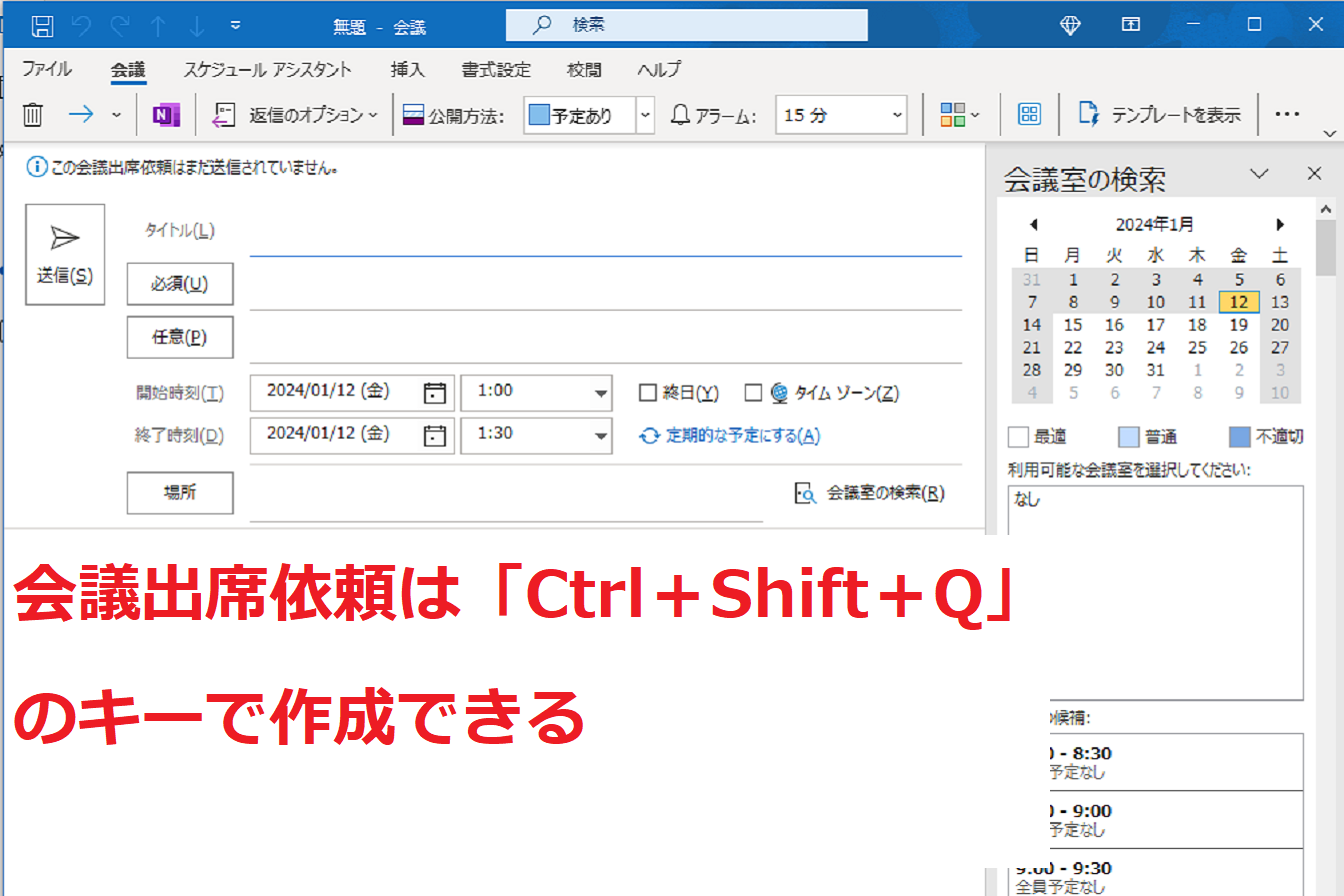This screenshot has height=896, width=1344.
Task: Select the delete (trash) icon
Action: point(32,114)
